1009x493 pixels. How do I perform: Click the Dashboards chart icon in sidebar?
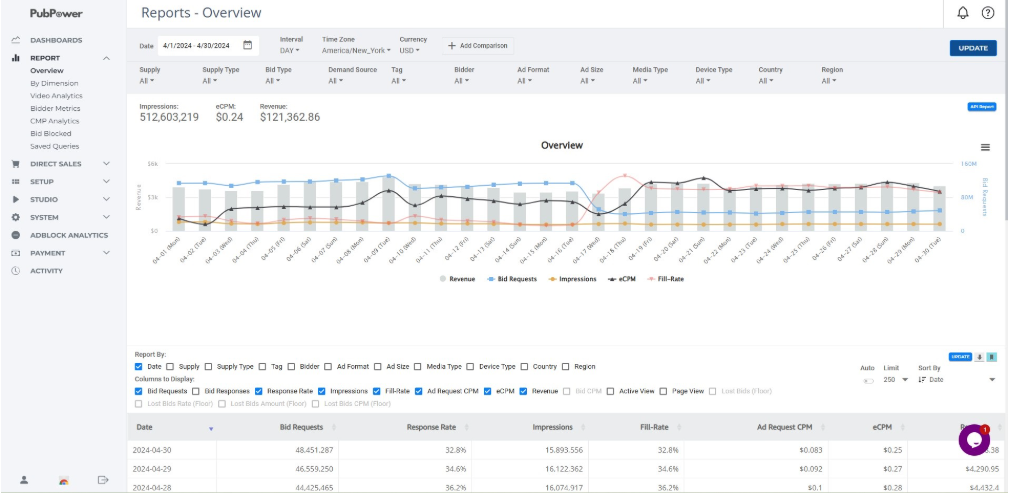tap(15, 40)
